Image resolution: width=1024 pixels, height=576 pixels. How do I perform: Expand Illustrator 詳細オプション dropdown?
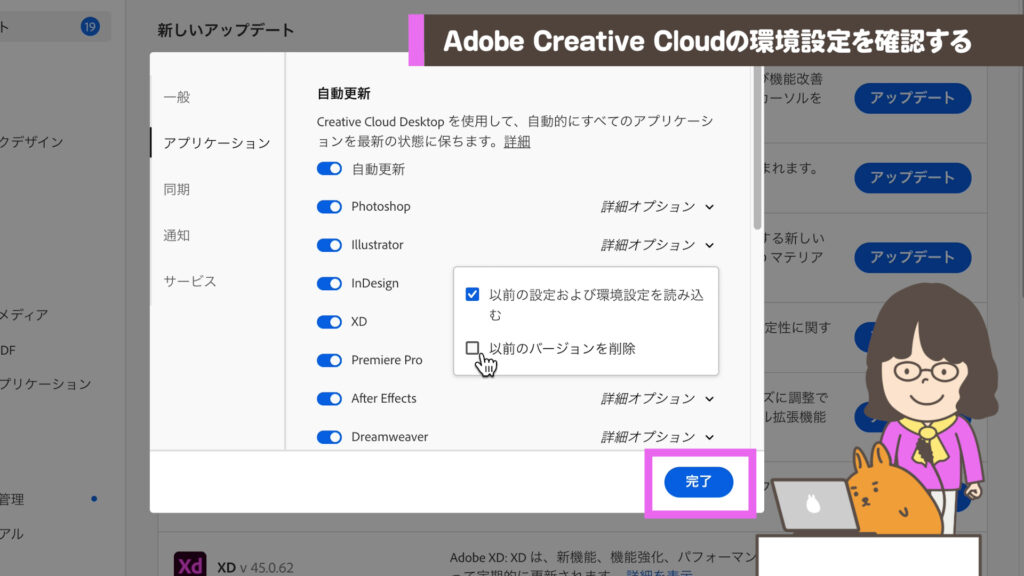pos(658,245)
